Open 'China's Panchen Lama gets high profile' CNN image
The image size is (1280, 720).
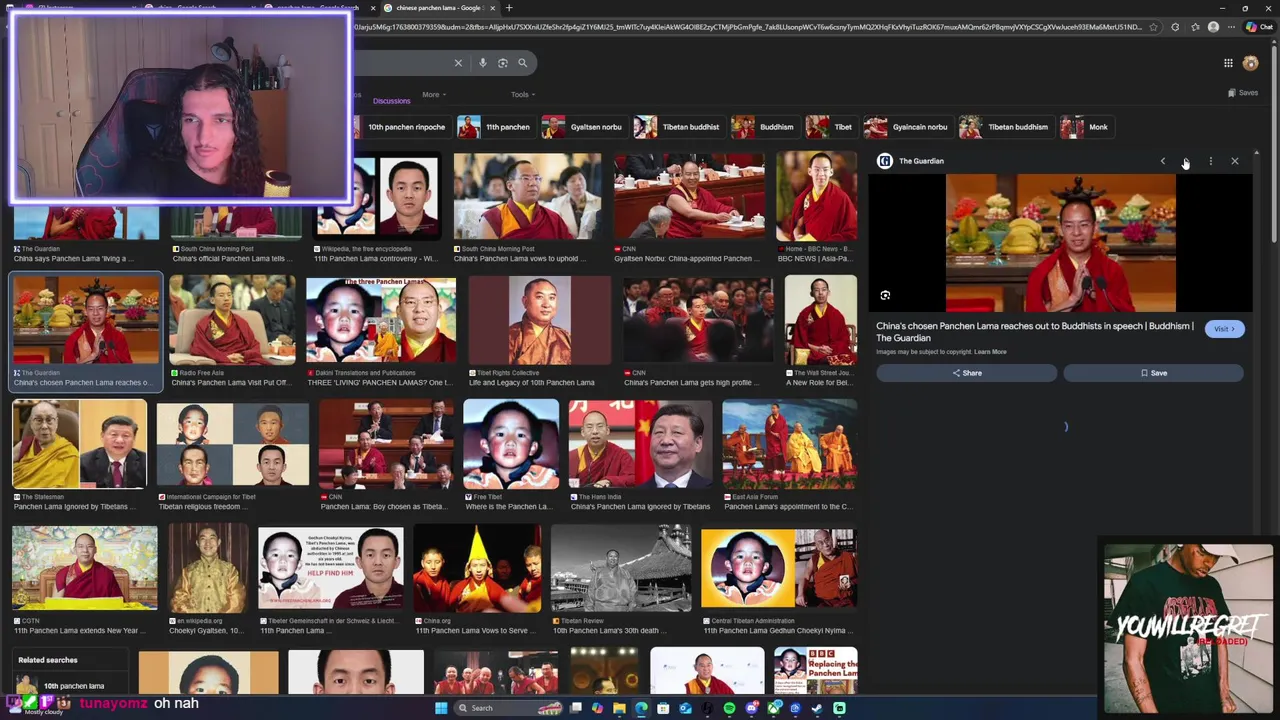pos(698,320)
